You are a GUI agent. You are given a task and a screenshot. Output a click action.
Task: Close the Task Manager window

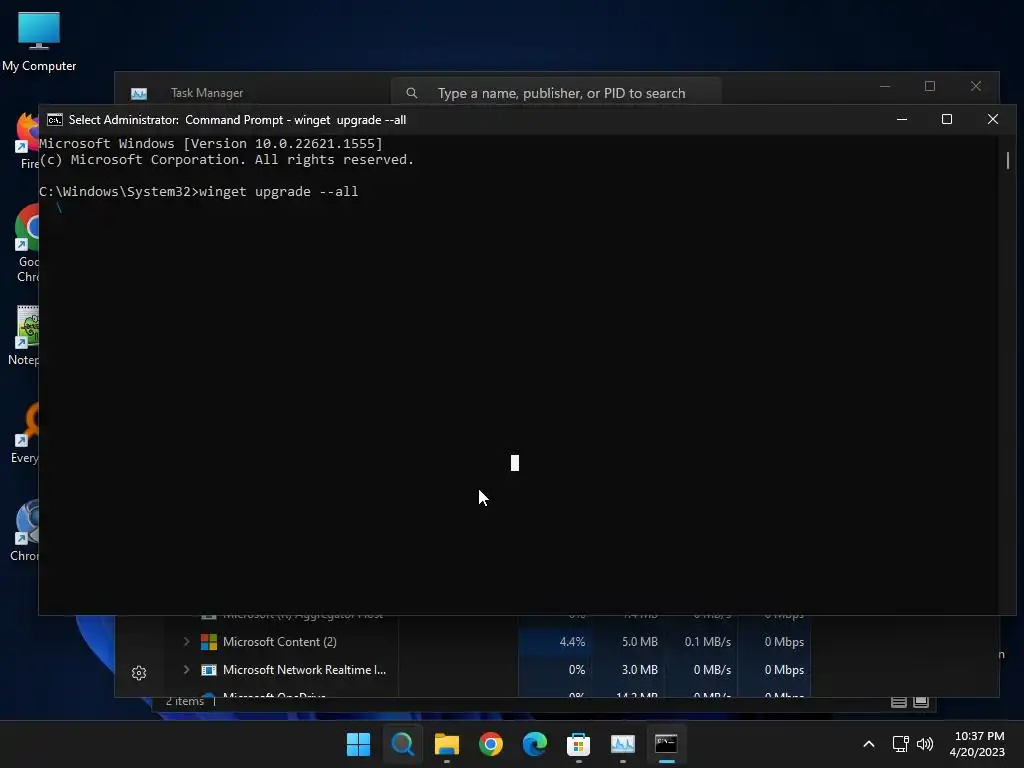[976, 86]
